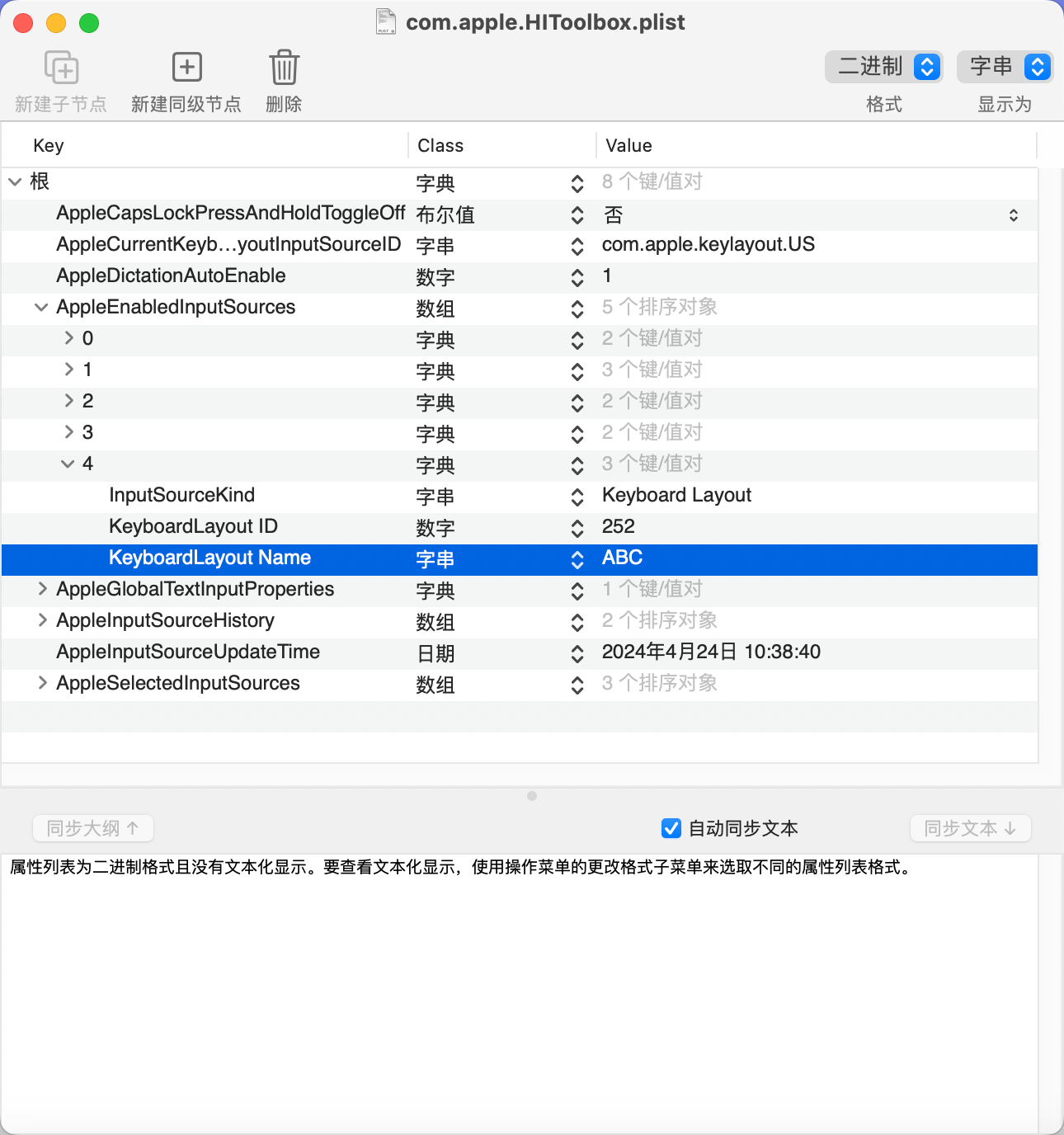Open class stepper for AppleSelectedInputSources row
The image size is (1064, 1135).
(577, 685)
